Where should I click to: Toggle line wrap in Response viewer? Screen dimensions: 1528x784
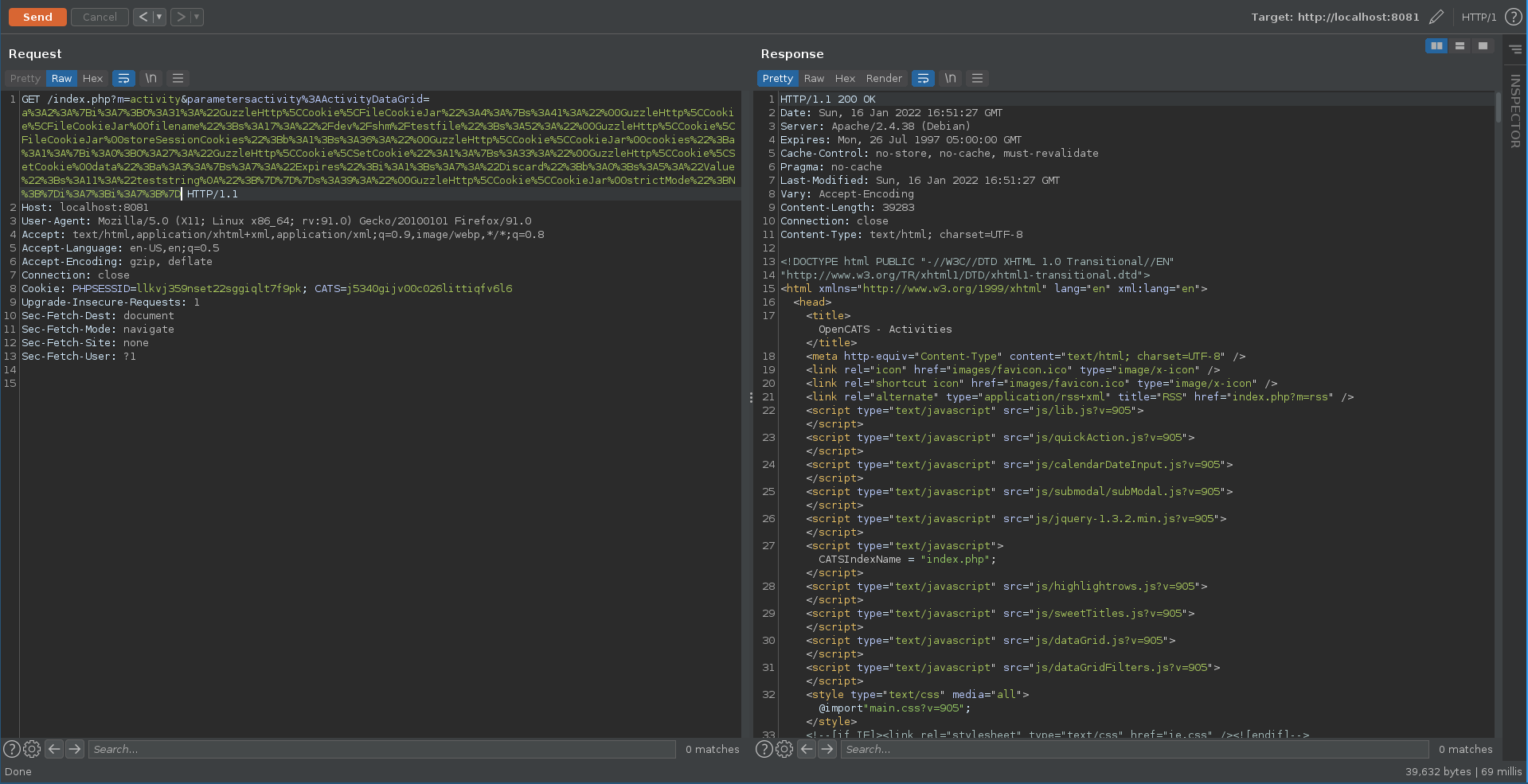pyautogui.click(x=923, y=78)
